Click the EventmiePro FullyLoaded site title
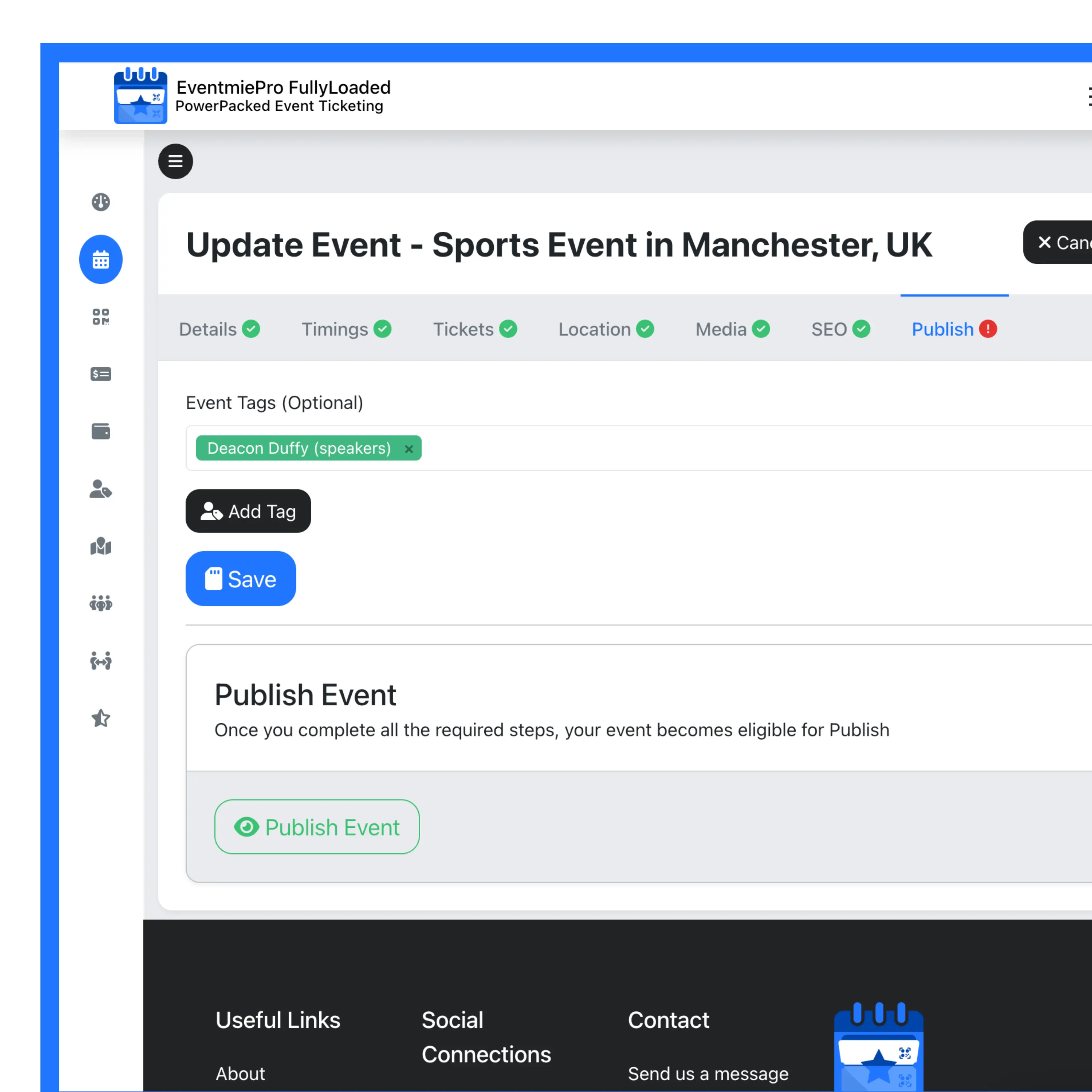The image size is (1092, 1092). tap(284, 87)
